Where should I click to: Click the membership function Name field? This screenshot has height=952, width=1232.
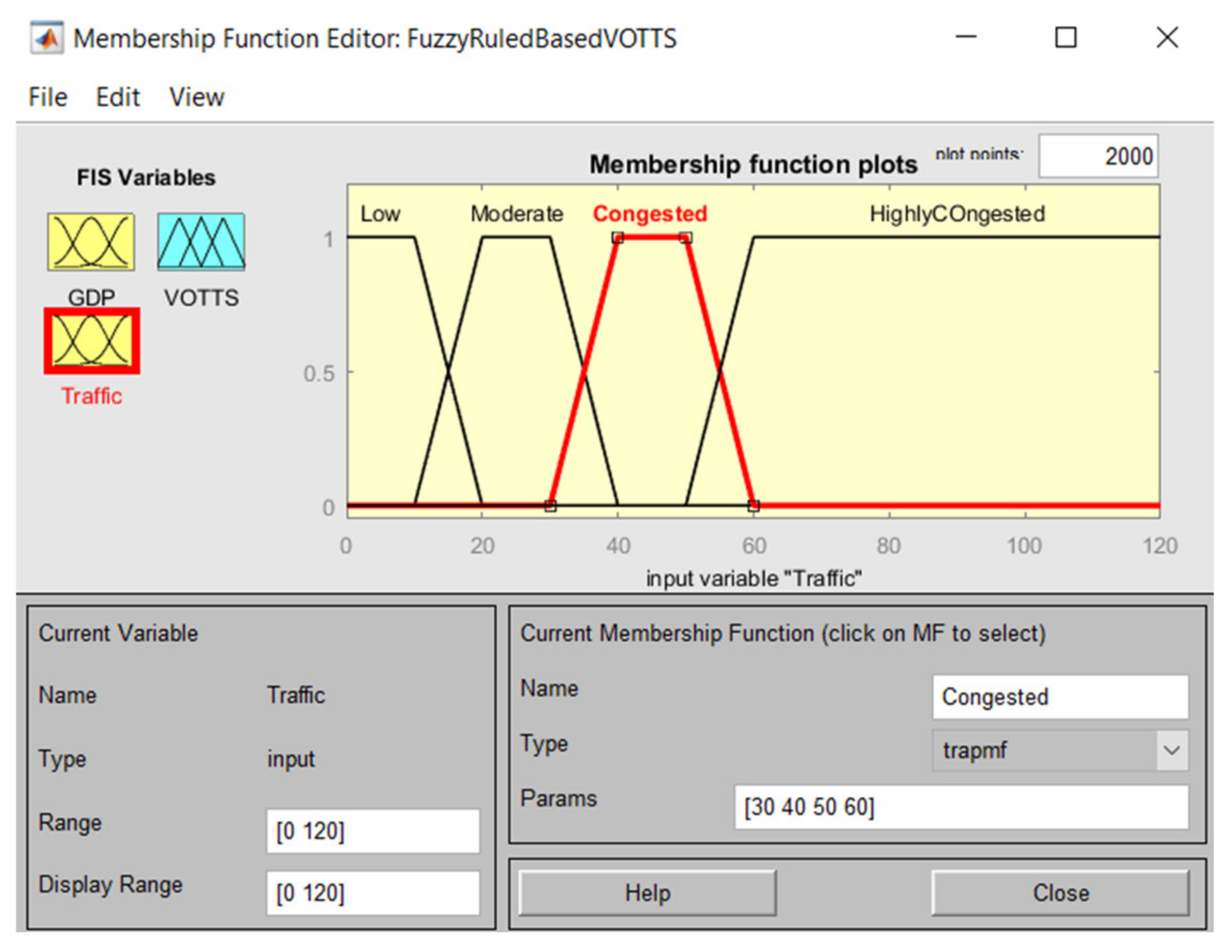tap(1059, 697)
